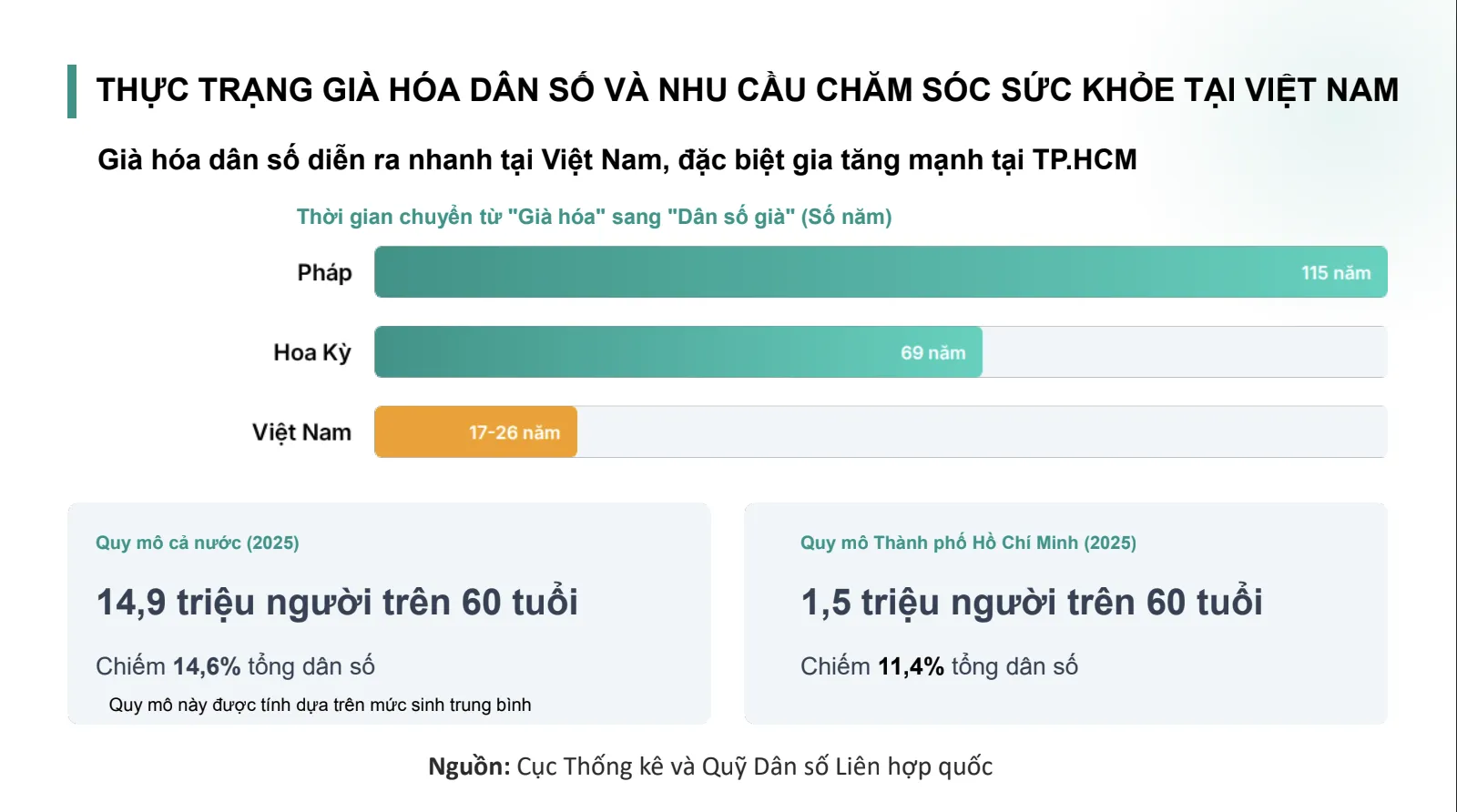Select the "Việt Nam" row label

(301, 432)
